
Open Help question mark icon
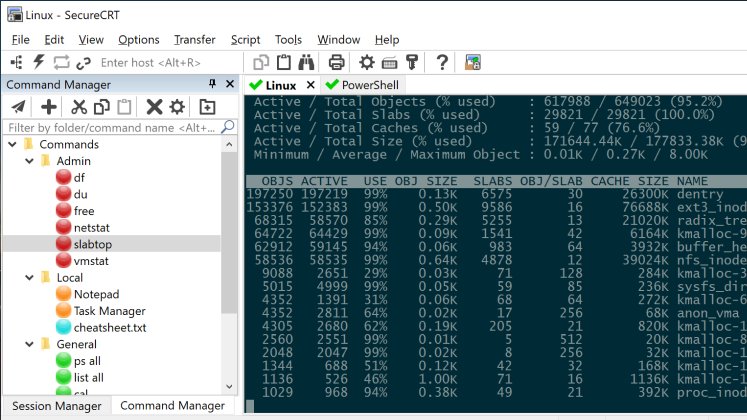click(442, 62)
